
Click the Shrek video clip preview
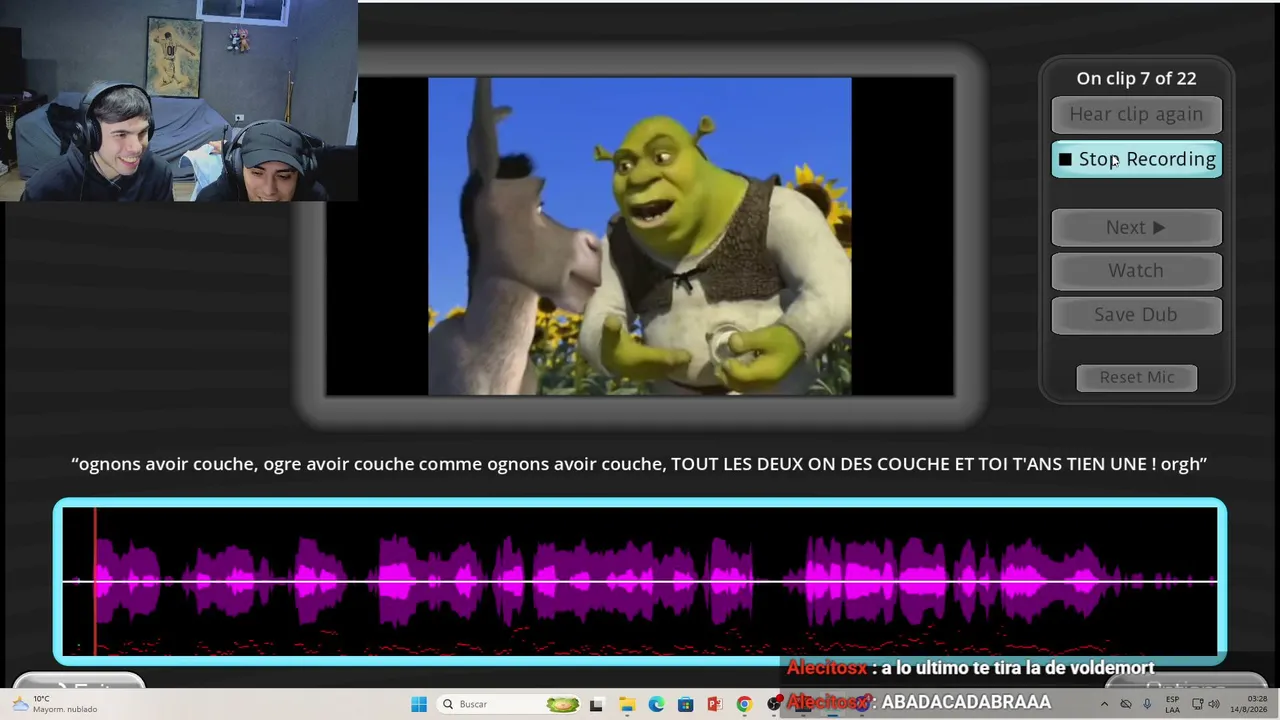point(640,236)
